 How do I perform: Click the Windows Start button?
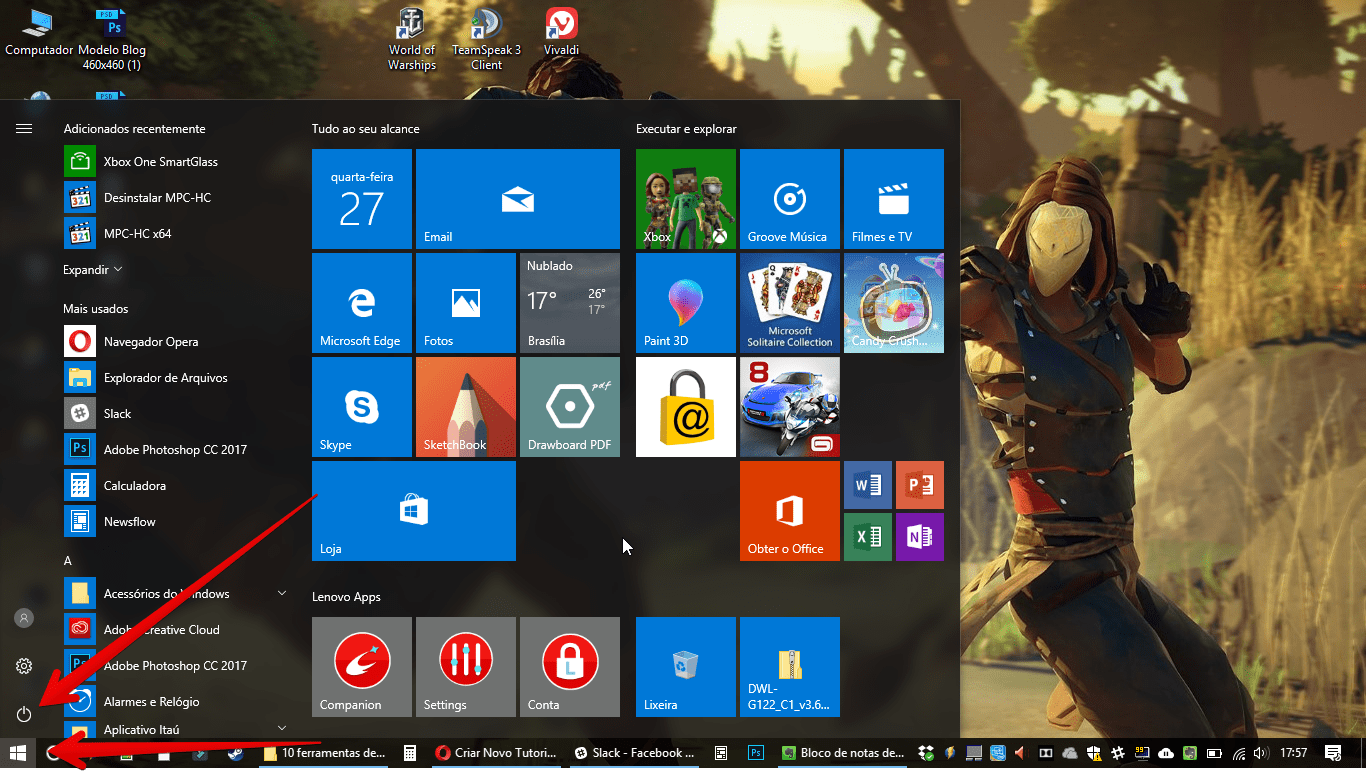tap(18, 753)
